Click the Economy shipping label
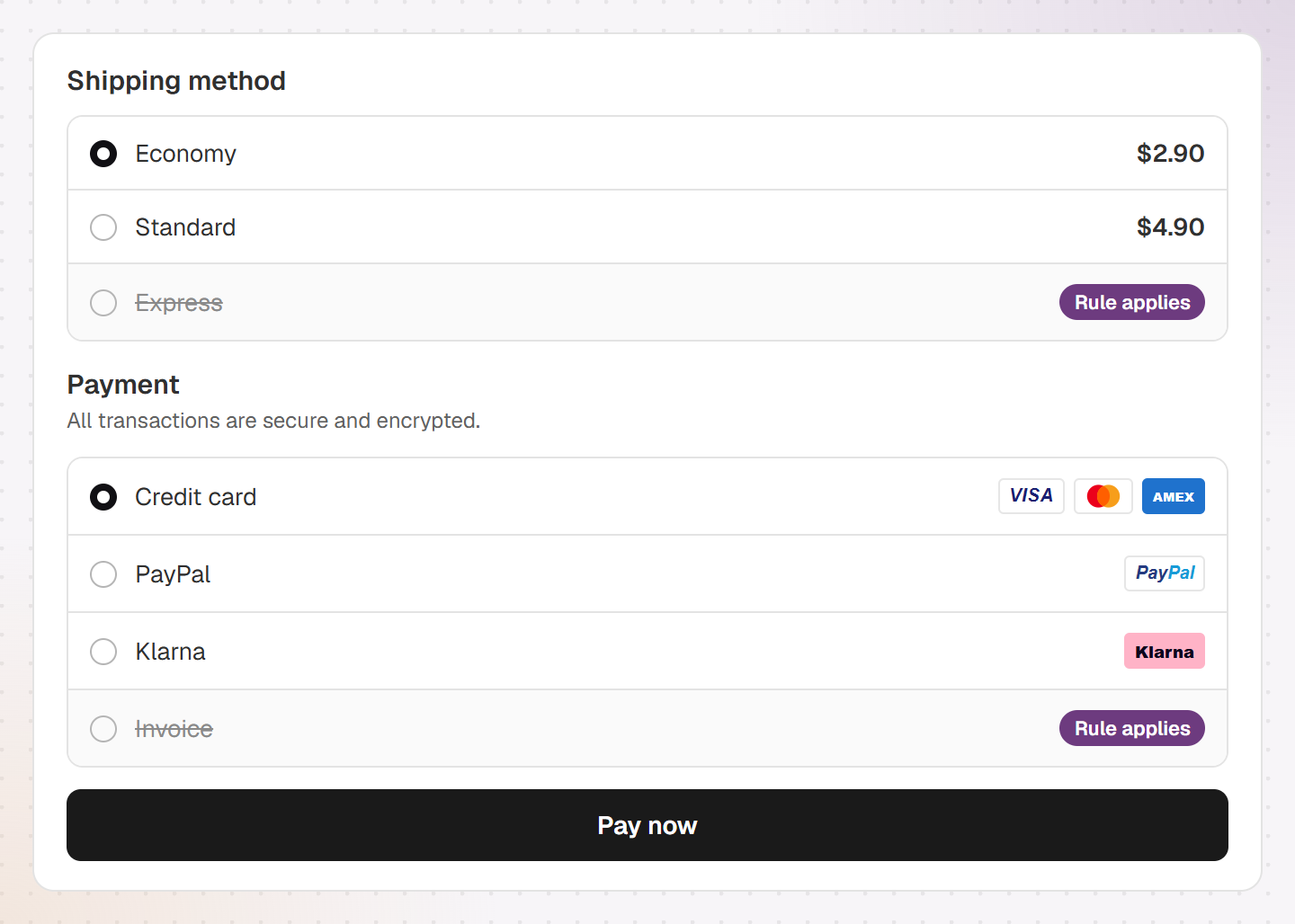1295x924 pixels. (185, 155)
